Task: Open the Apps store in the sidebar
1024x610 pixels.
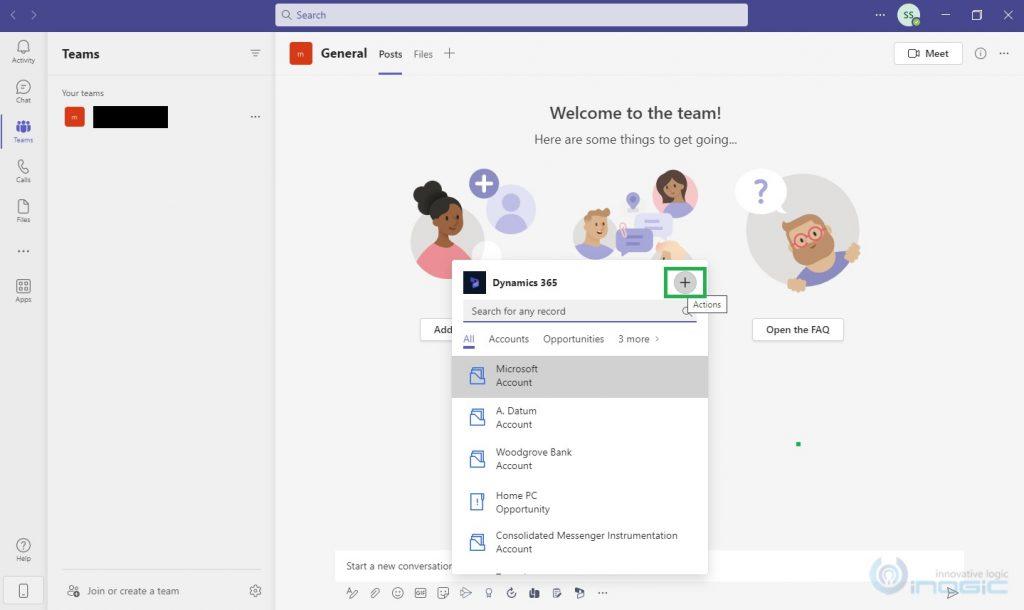Action: pyautogui.click(x=23, y=291)
